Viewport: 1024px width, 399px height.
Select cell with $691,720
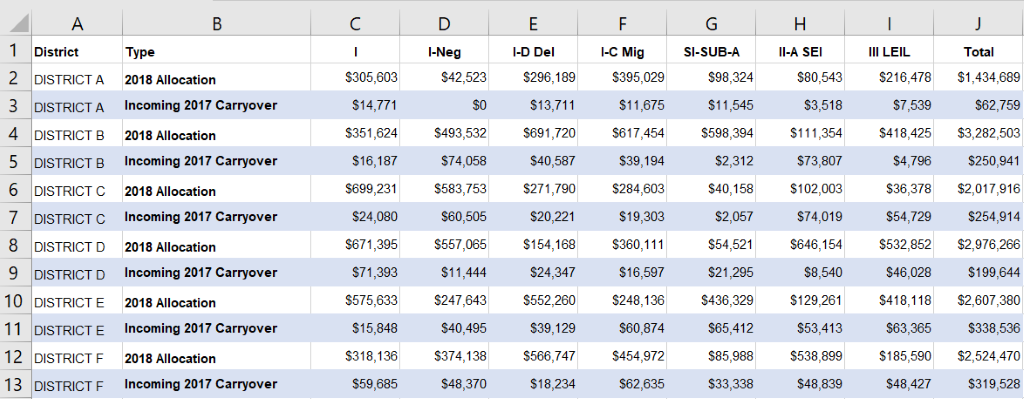pos(534,133)
